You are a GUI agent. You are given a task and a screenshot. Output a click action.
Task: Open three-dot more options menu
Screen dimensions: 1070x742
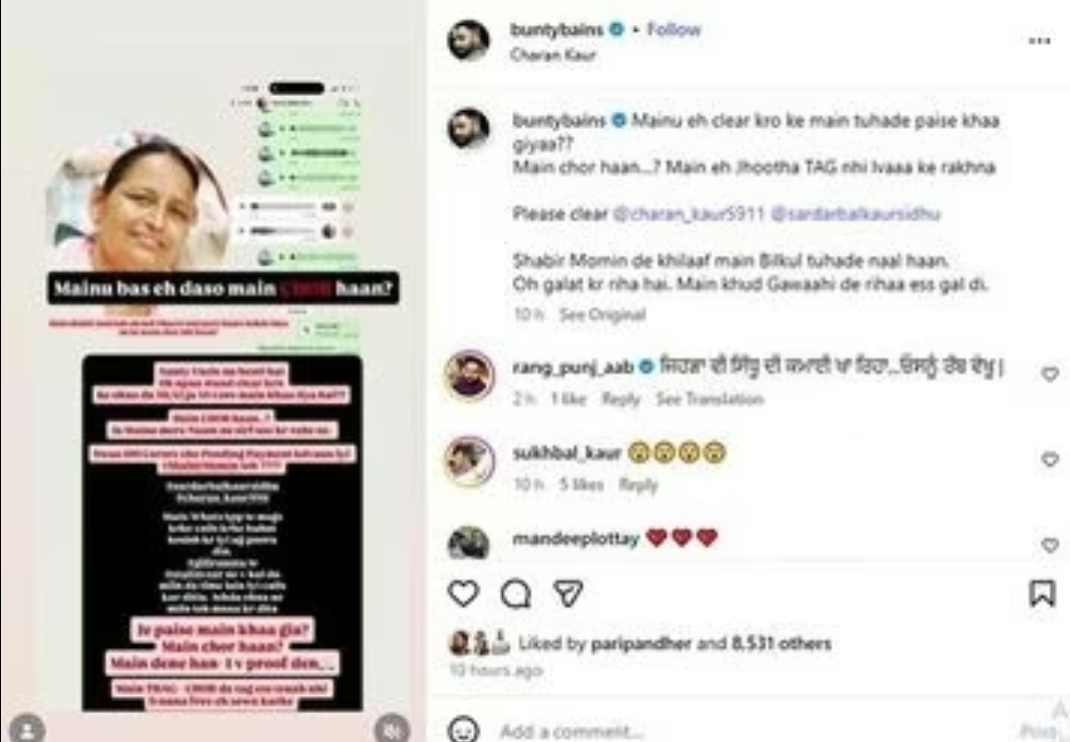[1039, 41]
